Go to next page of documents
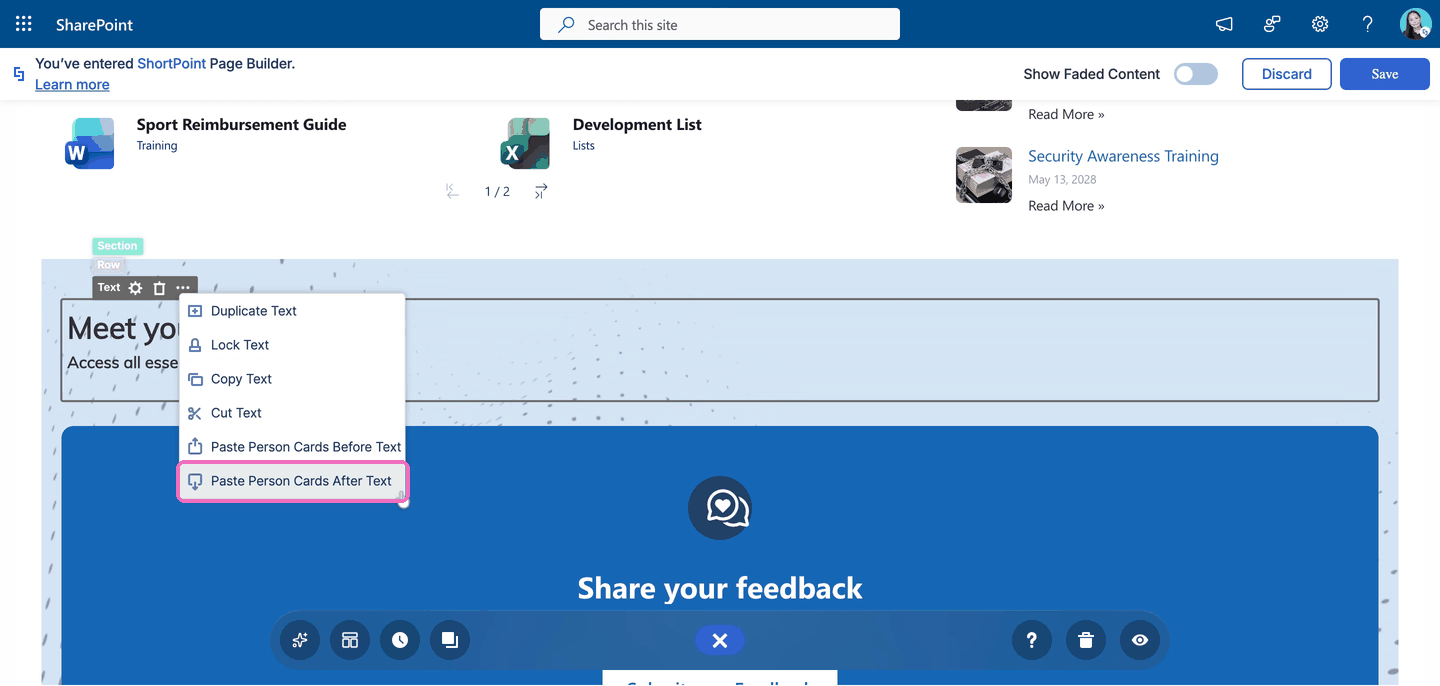Image resolution: width=1440 pixels, height=686 pixels. pos(541,191)
